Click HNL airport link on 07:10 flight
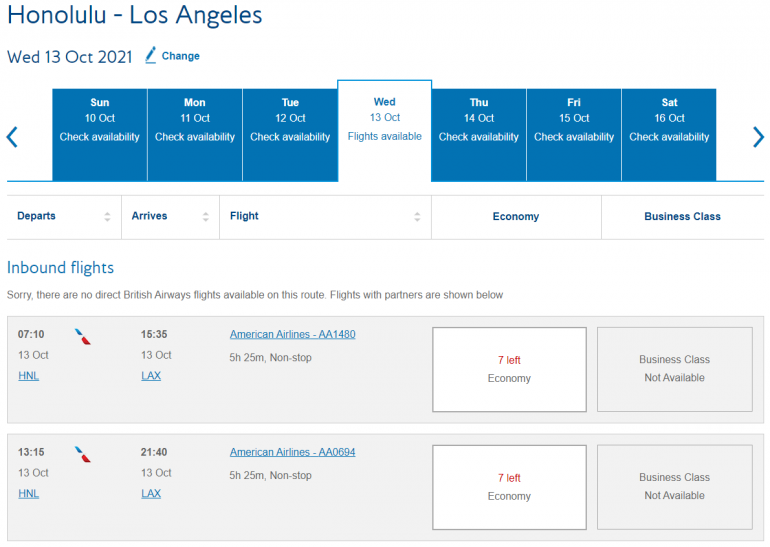This screenshot has height=547, width=770. (x=28, y=376)
